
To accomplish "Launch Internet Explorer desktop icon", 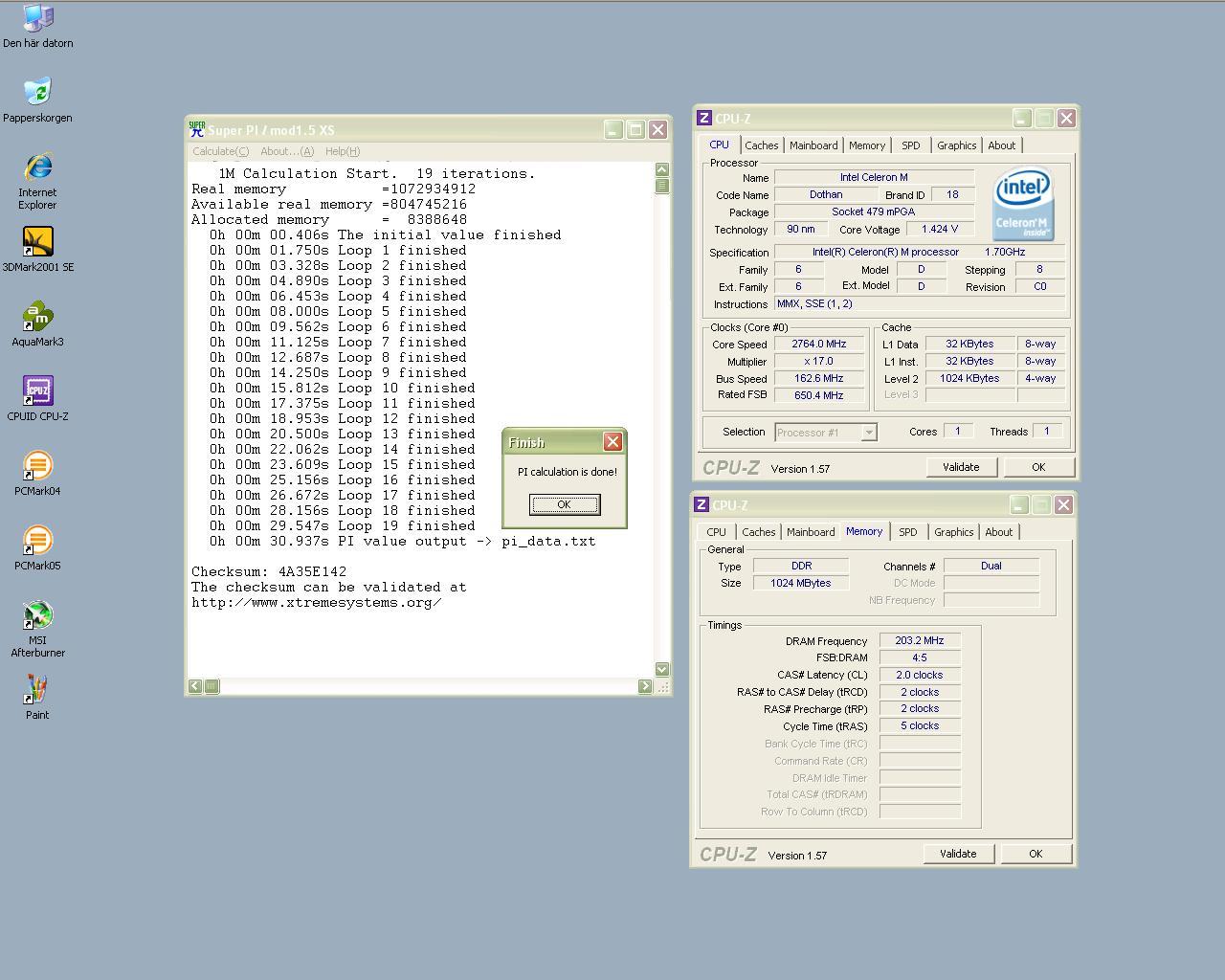I will click(37, 180).
